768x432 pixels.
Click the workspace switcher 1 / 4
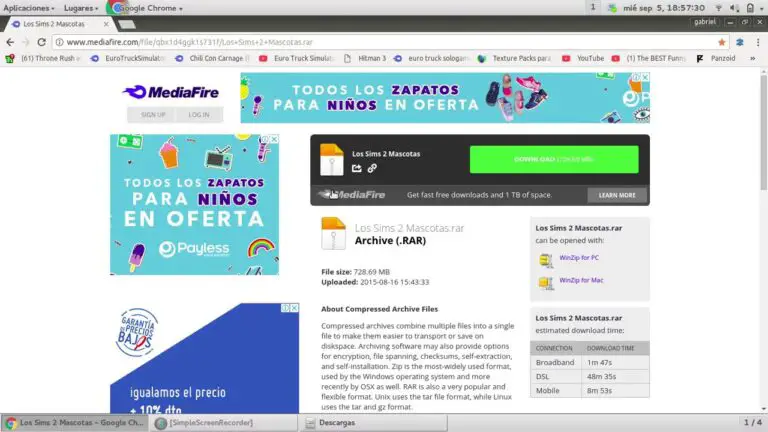(753, 422)
